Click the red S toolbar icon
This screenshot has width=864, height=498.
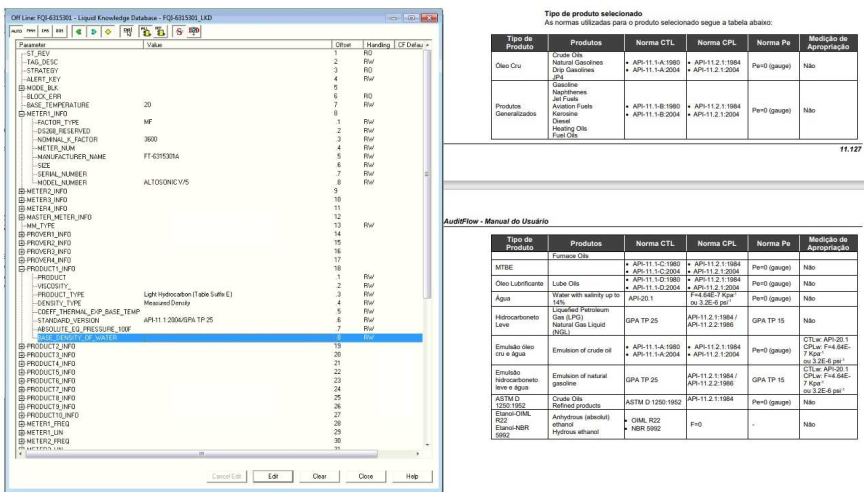[x=179, y=32]
